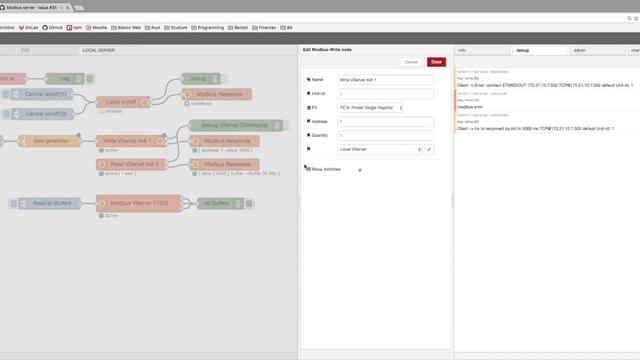Select the Read all Buffers inject node

[49, 203]
